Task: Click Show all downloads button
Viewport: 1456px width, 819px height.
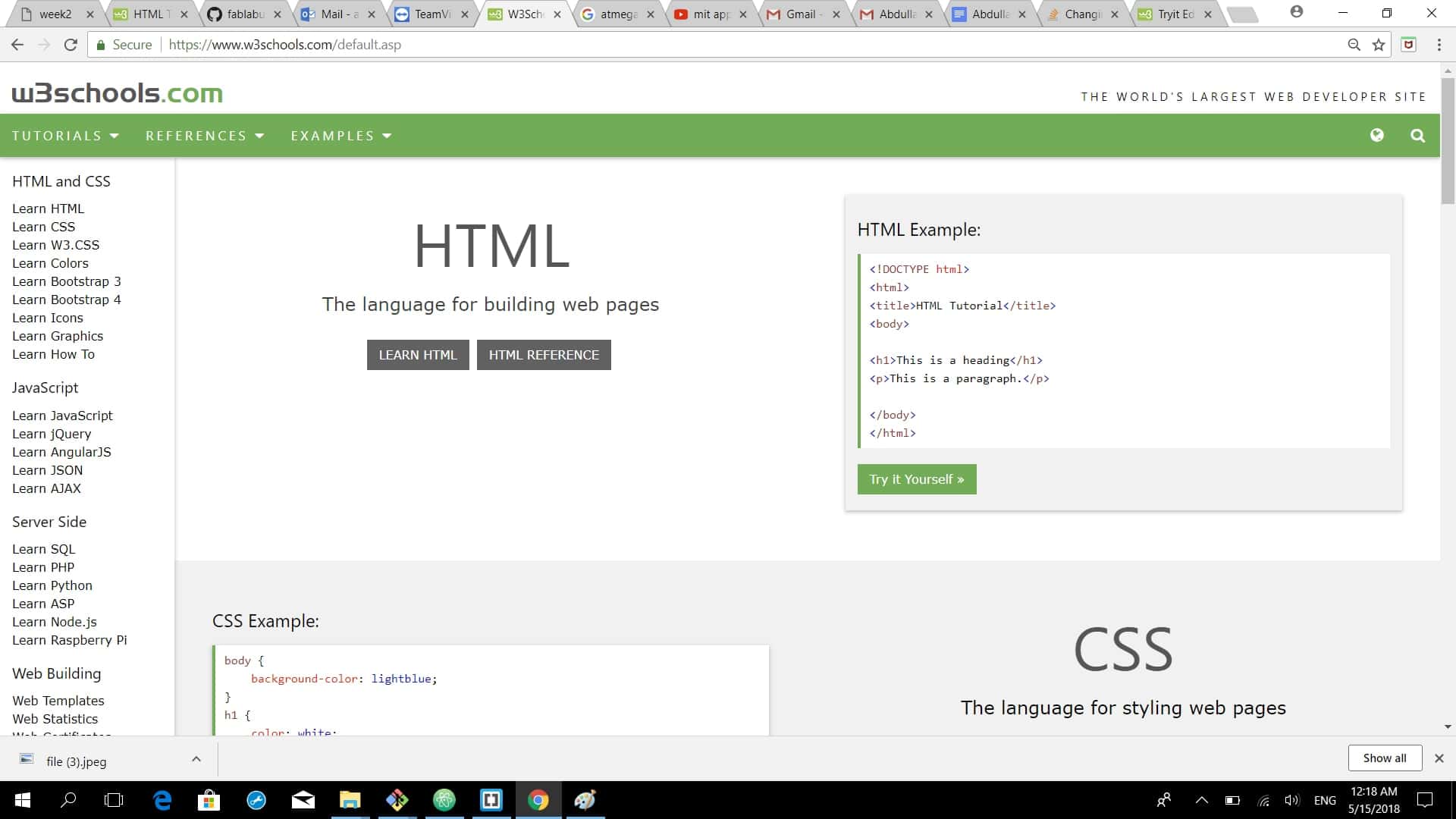Action: pyautogui.click(x=1385, y=758)
